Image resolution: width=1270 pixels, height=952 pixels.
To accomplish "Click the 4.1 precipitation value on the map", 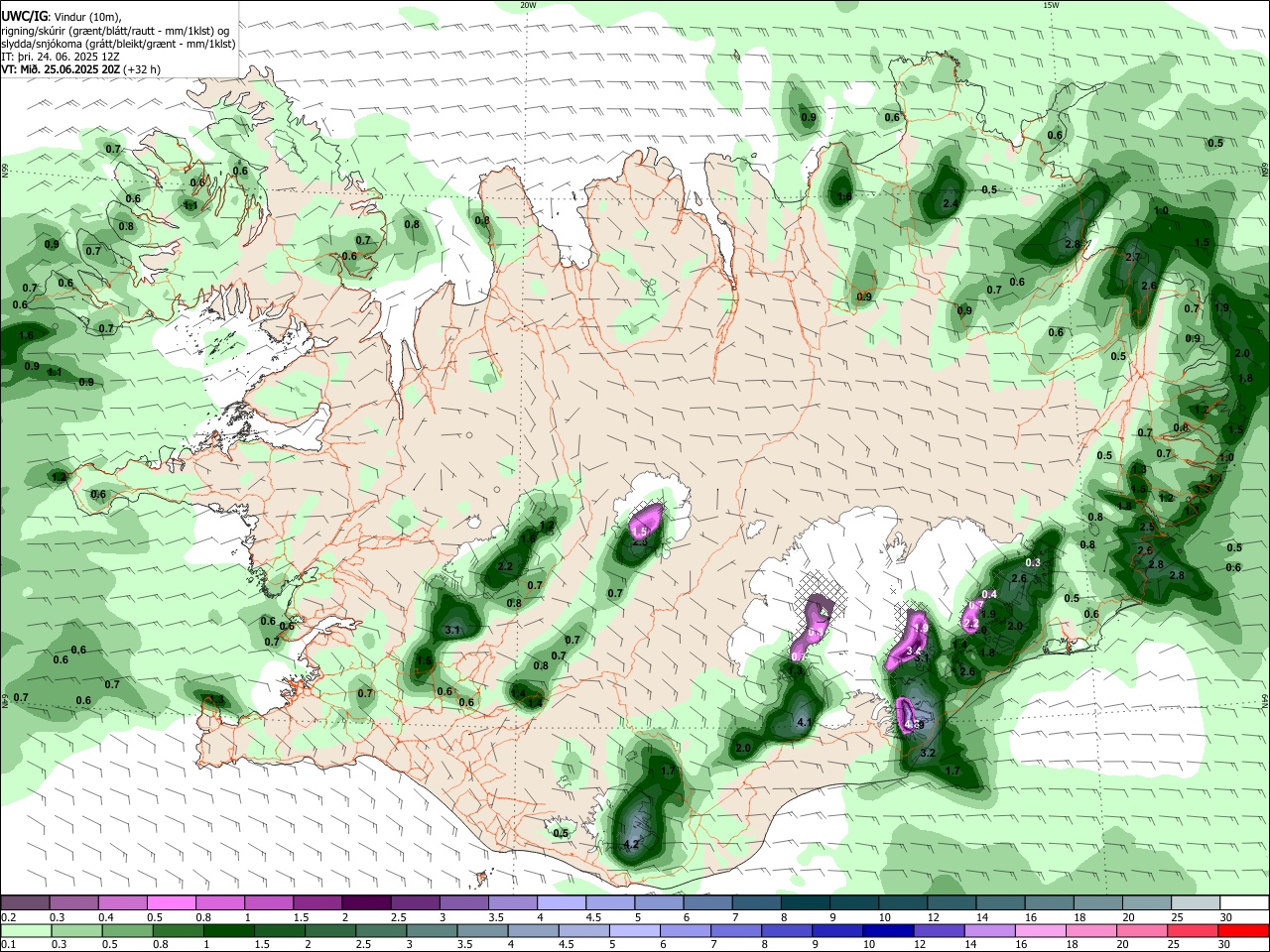I will (805, 722).
